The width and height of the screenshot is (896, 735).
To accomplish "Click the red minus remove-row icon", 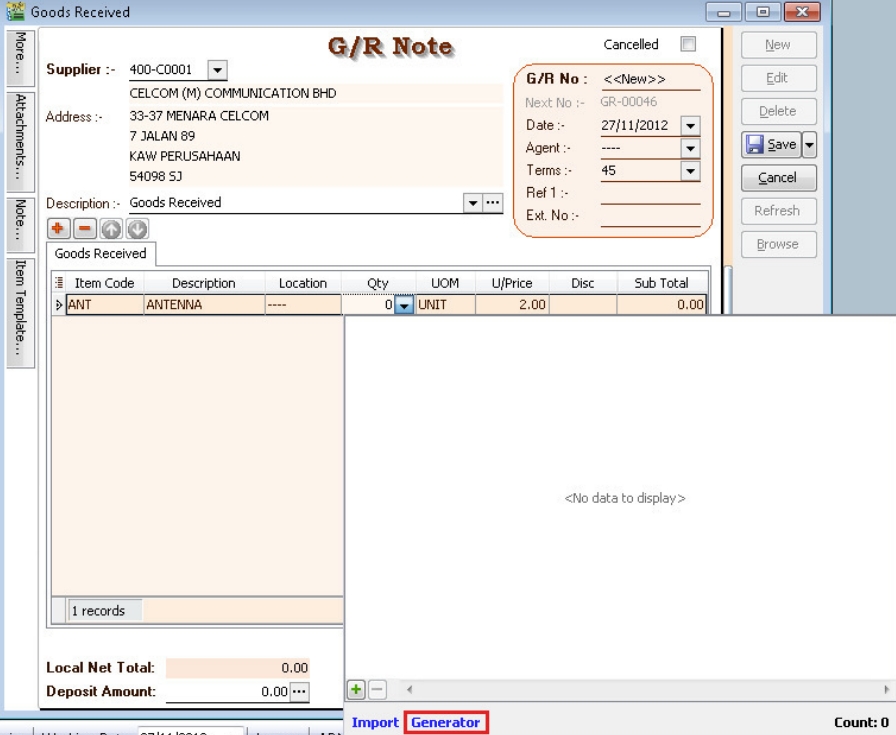I will pos(79,227).
